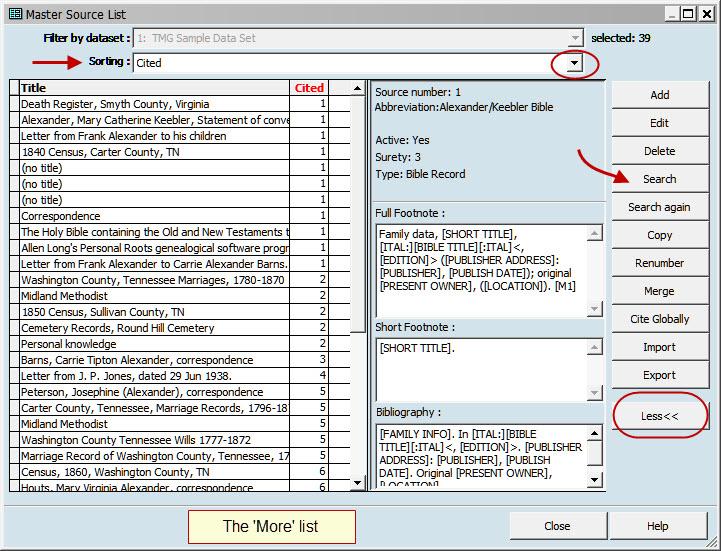
Task: Select '1850 Census, Sullivan County, TN' row
Action: pyautogui.click(x=179, y=312)
